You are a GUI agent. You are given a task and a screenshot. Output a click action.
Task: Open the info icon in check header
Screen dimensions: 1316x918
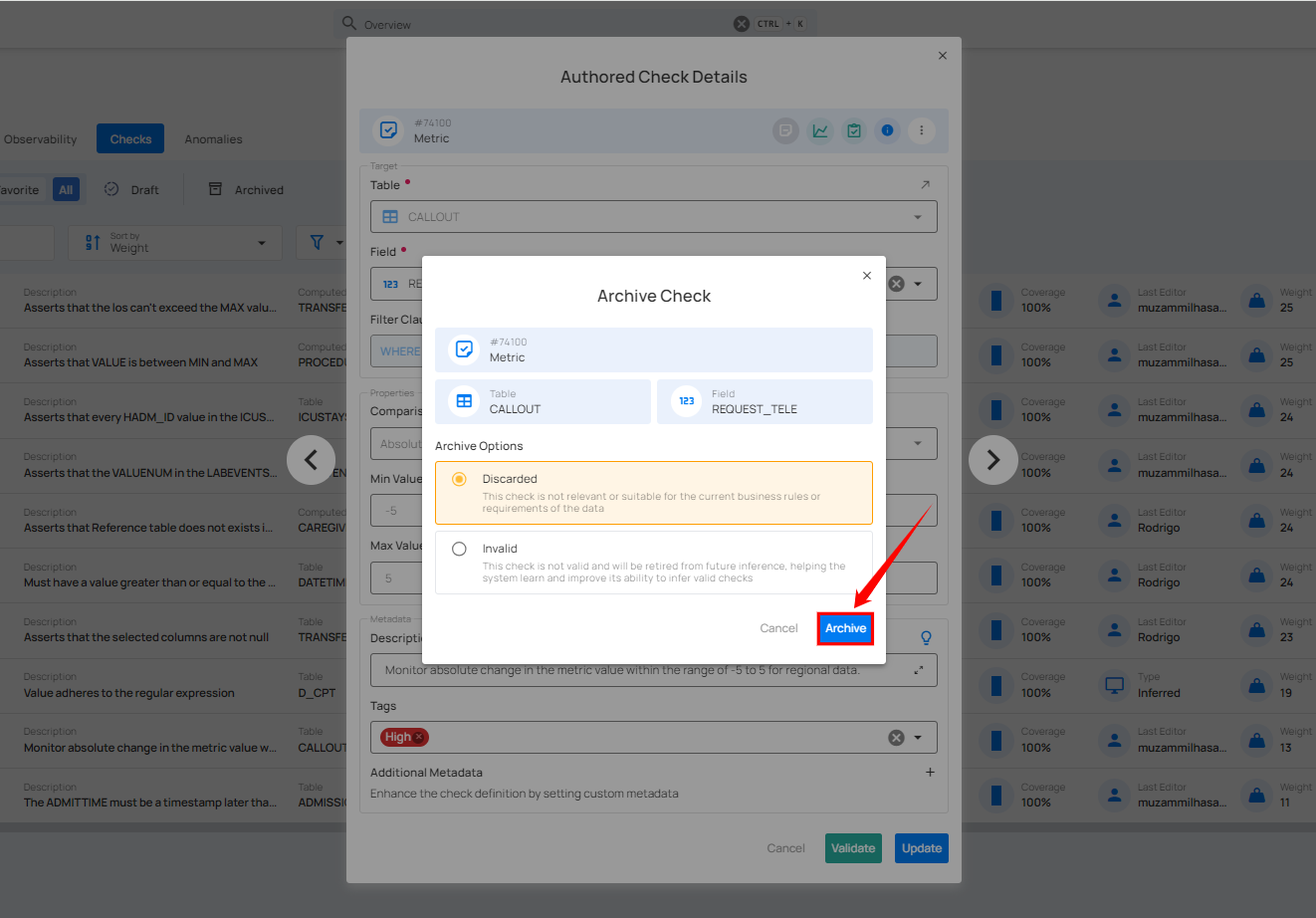[887, 130]
